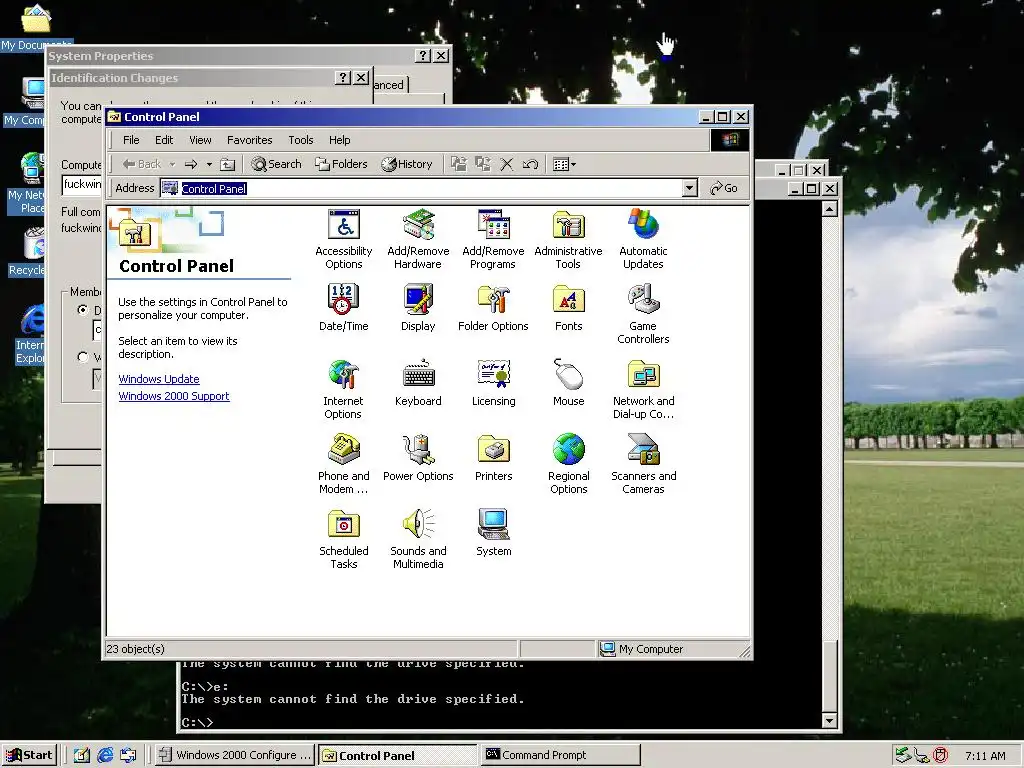Click the Delete toolbar icon
Image resolution: width=1024 pixels, height=768 pixels.
point(507,165)
